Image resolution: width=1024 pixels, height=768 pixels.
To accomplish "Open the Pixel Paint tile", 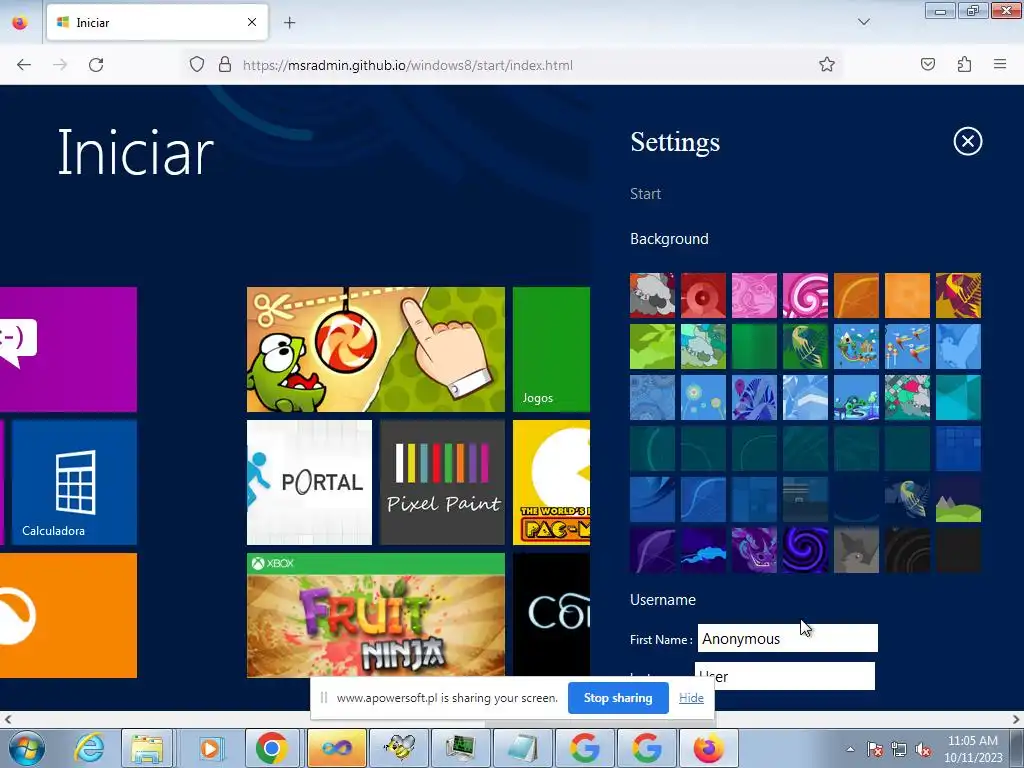I will click(442, 482).
